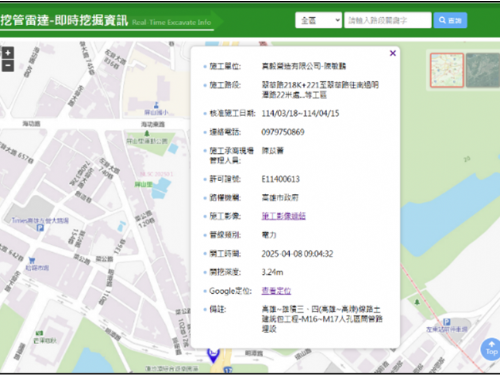This screenshot has height=375, width=500.
Task: Click the permit number E11400613
Action: point(280,179)
